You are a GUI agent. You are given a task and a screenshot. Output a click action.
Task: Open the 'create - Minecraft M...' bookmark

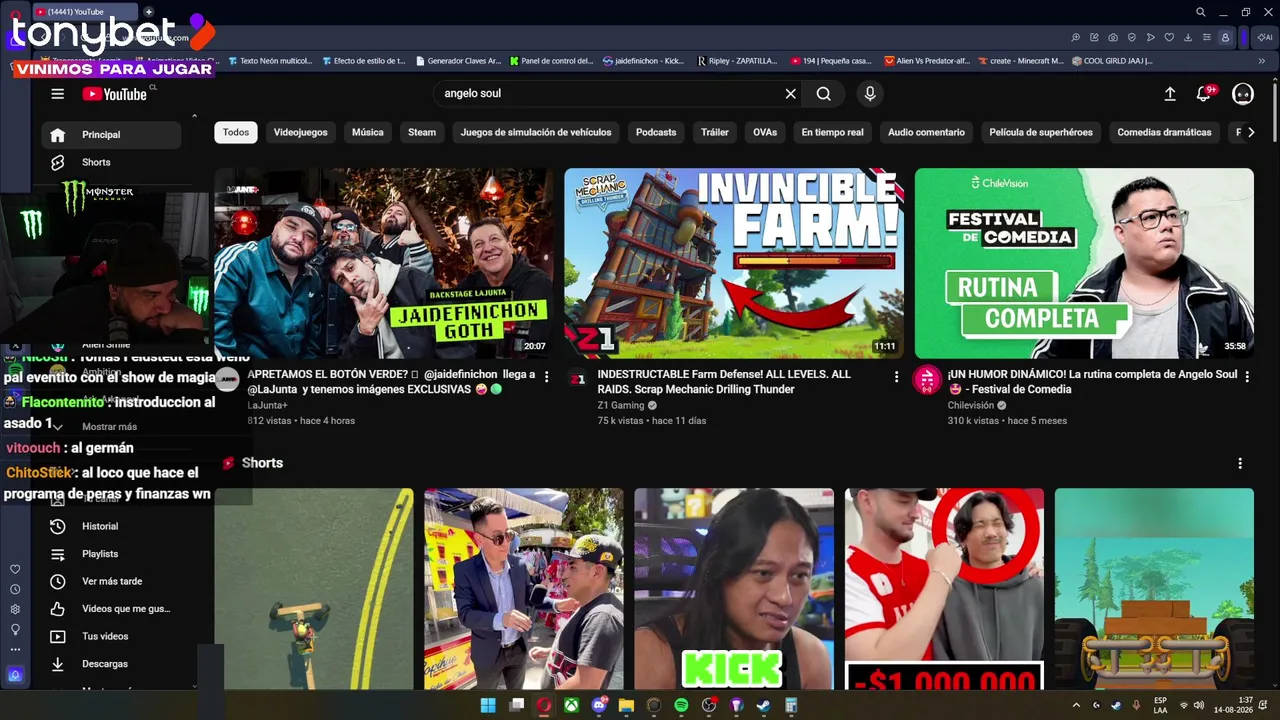pos(1020,61)
